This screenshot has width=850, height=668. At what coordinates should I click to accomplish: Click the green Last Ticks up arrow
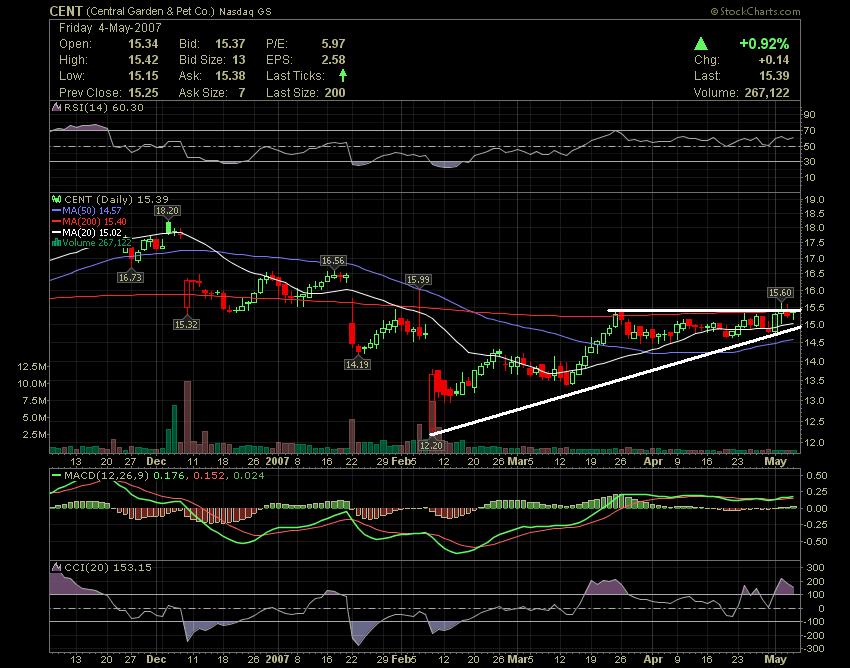tap(343, 75)
